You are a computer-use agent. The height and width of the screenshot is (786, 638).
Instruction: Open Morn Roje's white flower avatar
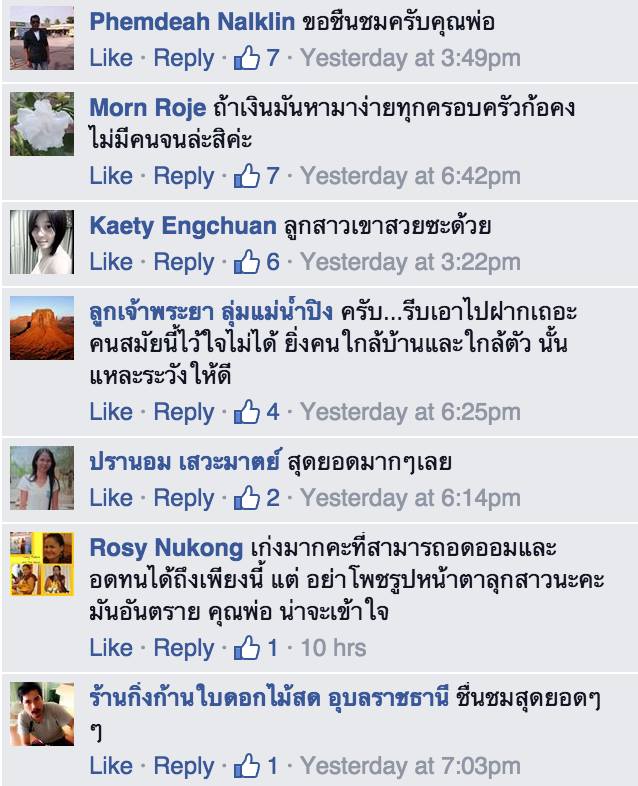click(42, 124)
